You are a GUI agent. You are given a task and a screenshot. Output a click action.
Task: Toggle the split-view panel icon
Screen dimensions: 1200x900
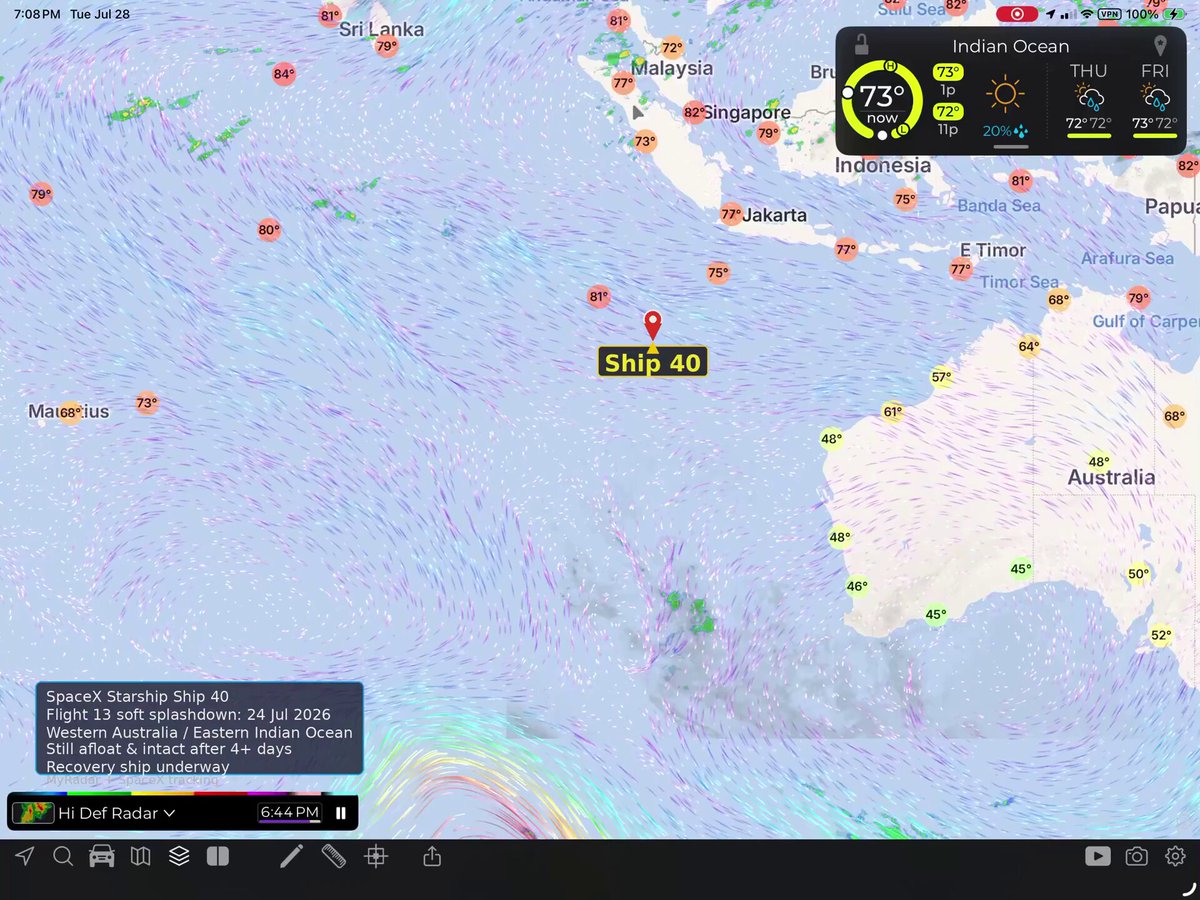pyautogui.click(x=217, y=856)
